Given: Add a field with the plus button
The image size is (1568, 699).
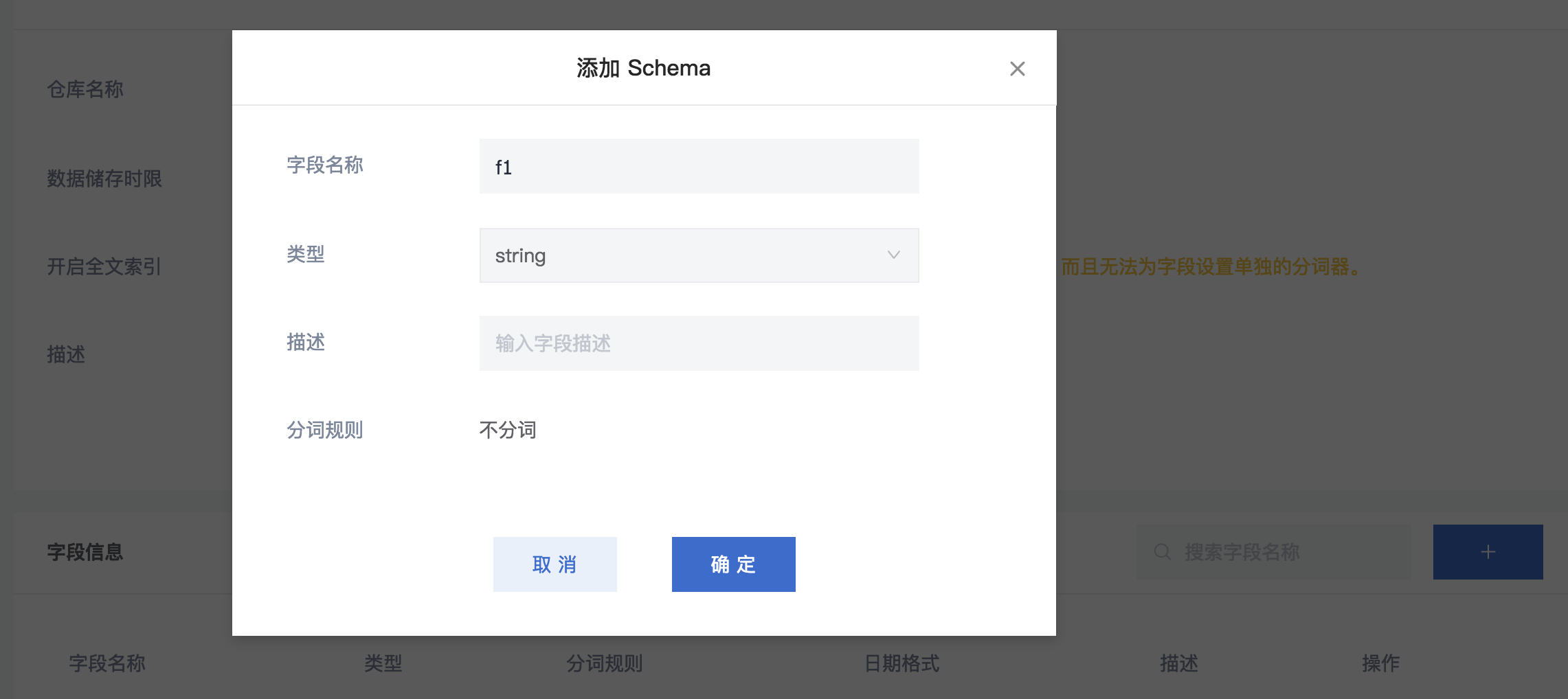Looking at the screenshot, I should coord(1488,552).
